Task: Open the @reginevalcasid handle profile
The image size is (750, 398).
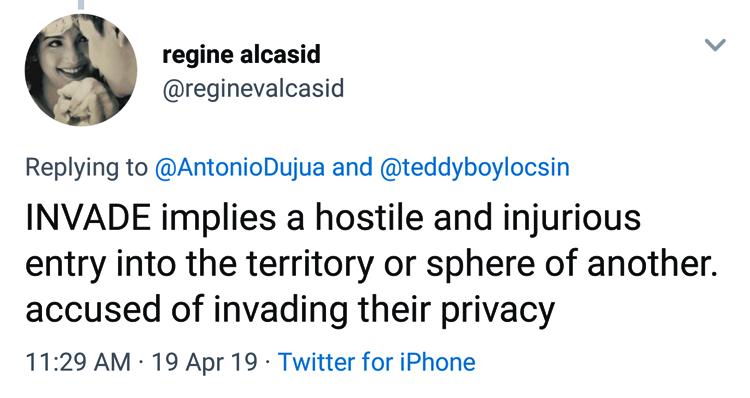Action: (x=253, y=89)
